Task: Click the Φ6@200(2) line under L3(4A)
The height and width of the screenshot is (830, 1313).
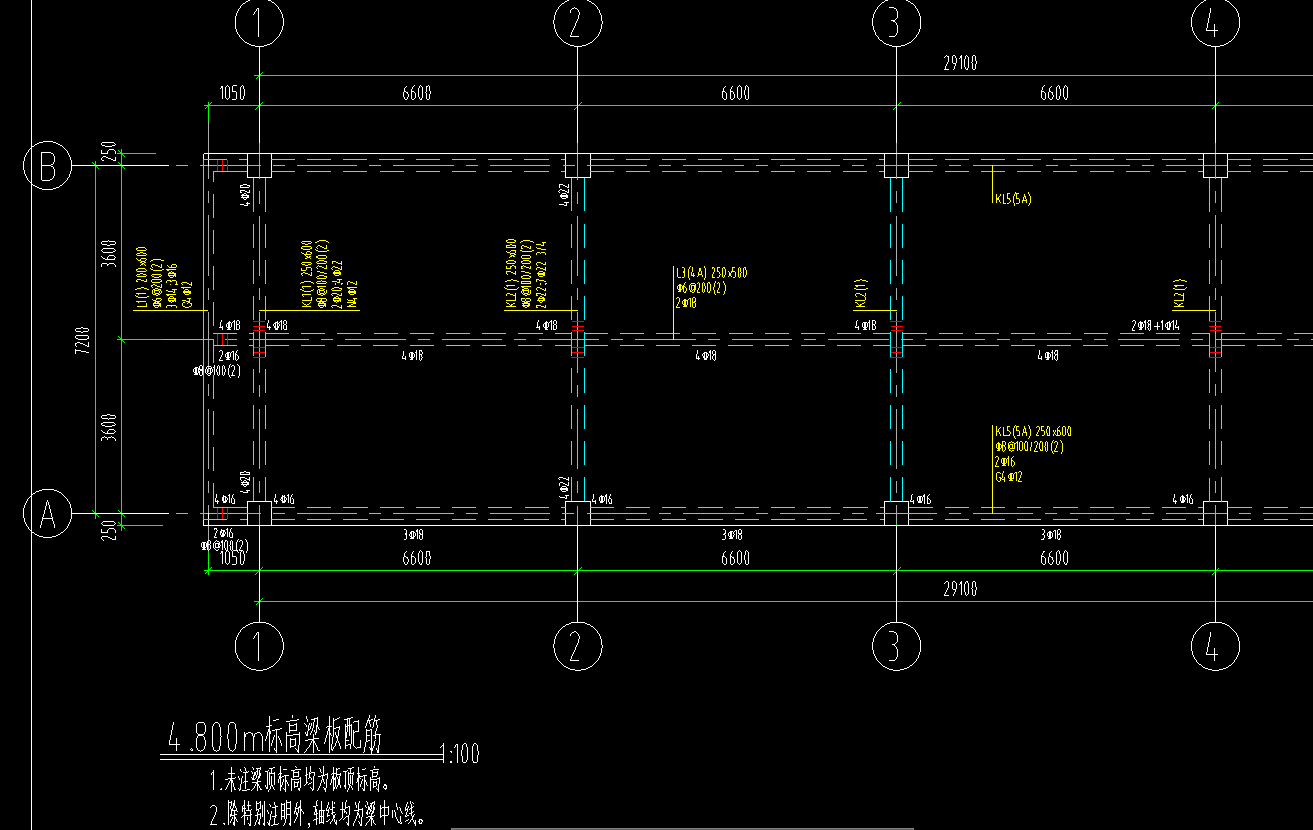Action: pos(701,288)
